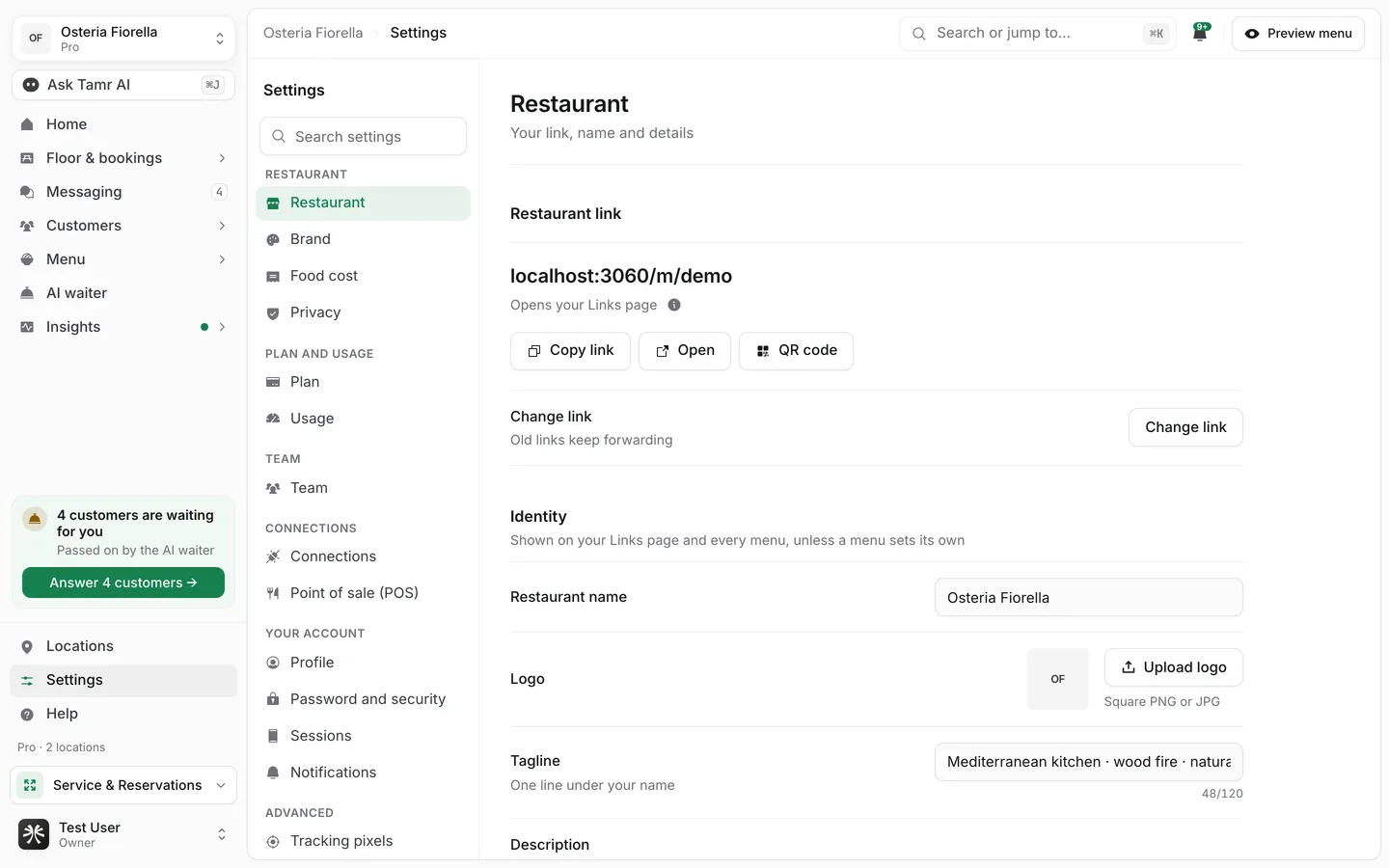
Task: Click the info icon beside Opens your Links page
Action: click(x=674, y=305)
